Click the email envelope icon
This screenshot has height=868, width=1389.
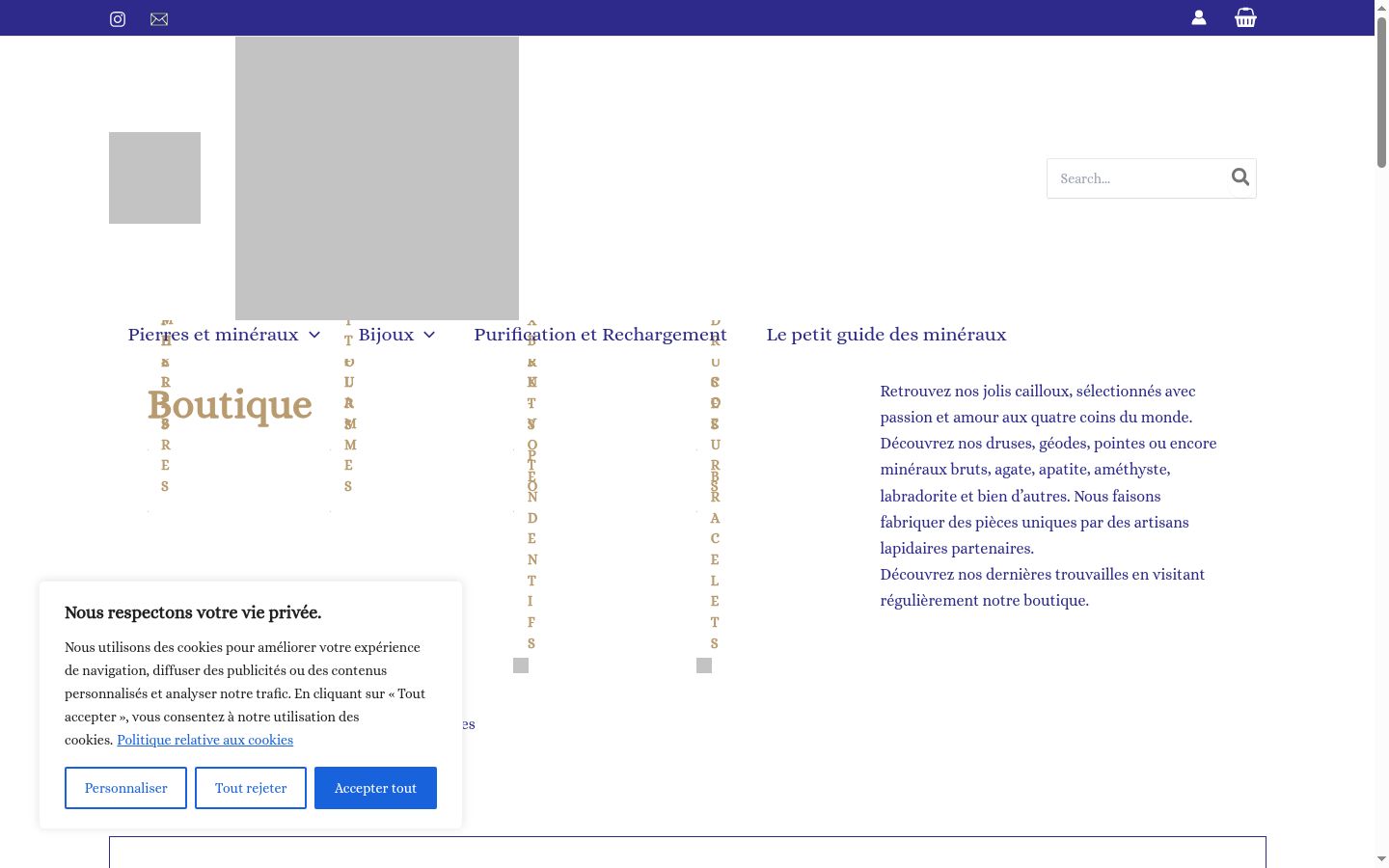click(159, 19)
